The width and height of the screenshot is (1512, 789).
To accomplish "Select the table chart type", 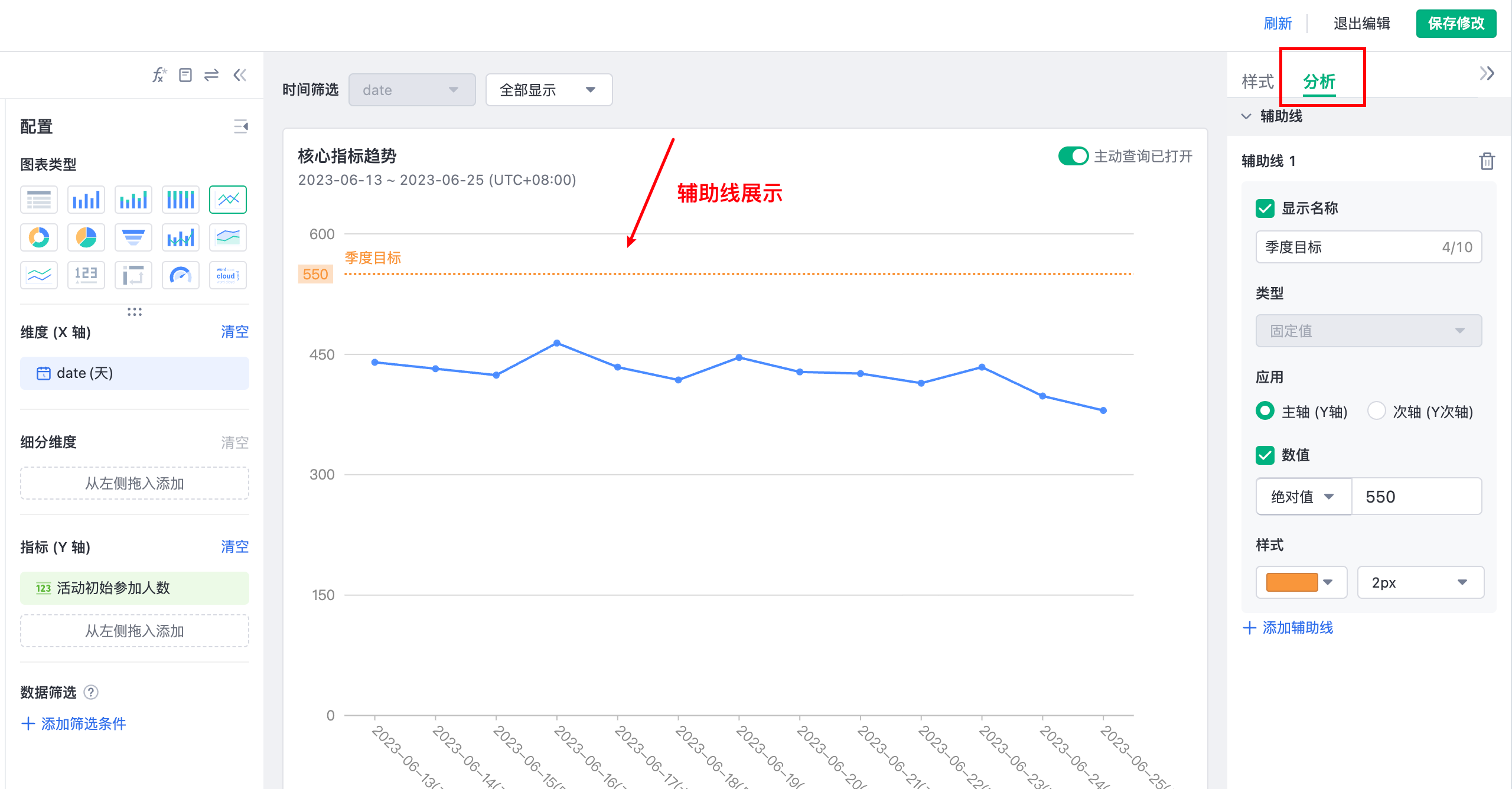I will point(38,200).
